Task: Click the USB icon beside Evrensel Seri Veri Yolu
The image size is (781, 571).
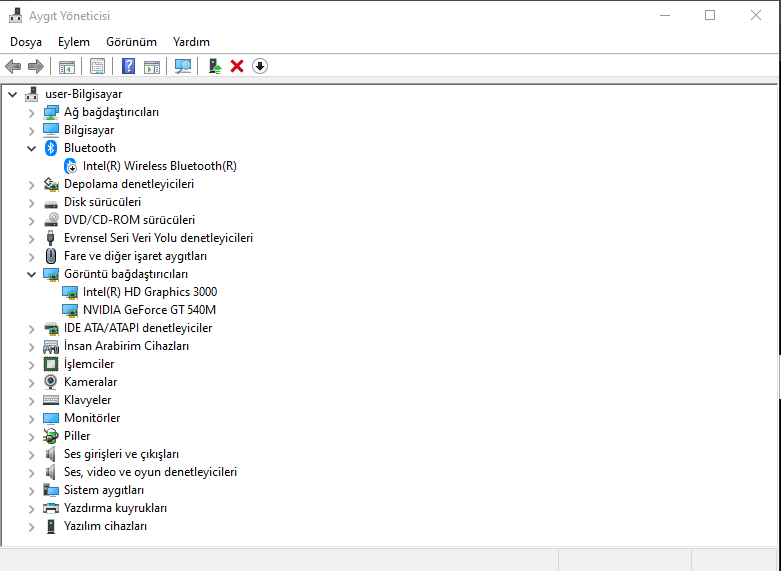Action: (x=50, y=238)
